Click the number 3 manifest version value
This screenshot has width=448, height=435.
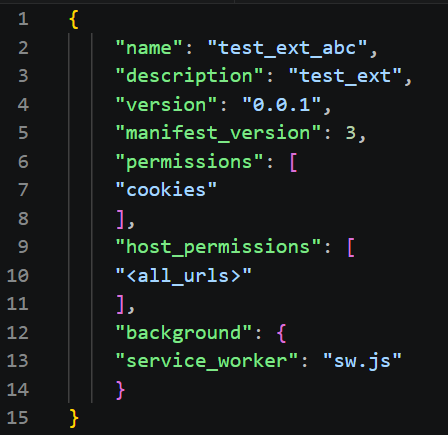pos(351,133)
